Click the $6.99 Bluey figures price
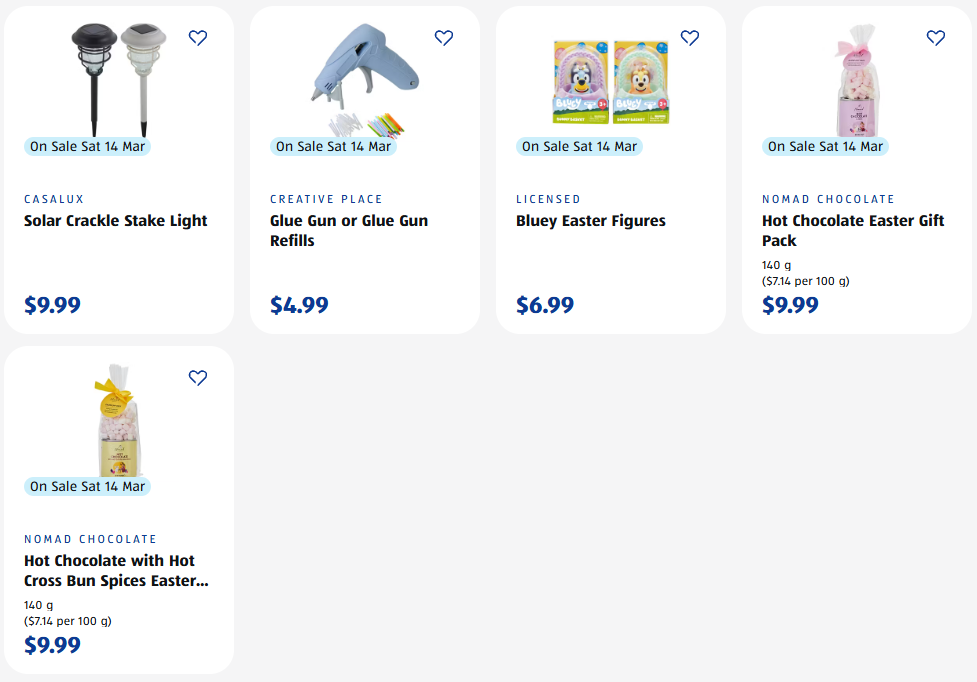977x682 pixels. click(545, 305)
